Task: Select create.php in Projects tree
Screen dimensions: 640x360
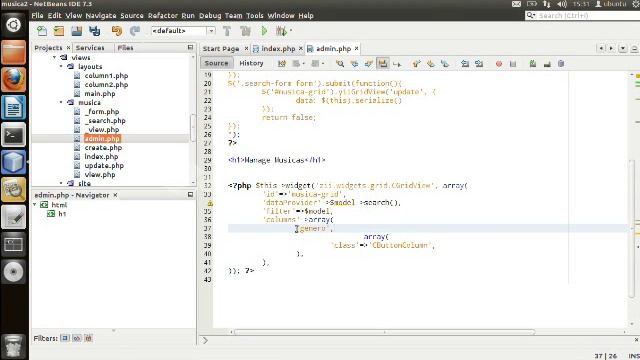Action: 103,147
